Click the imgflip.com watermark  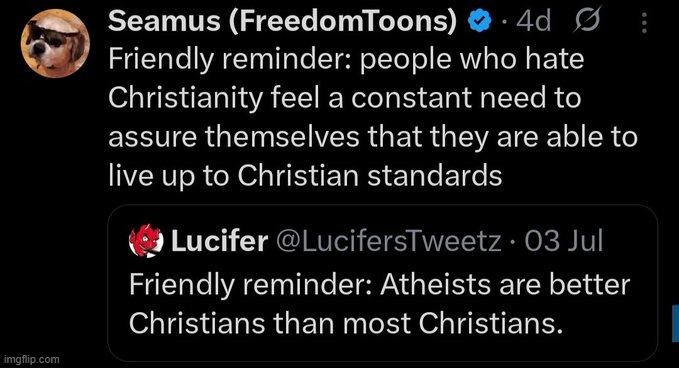pyautogui.click(x=32, y=359)
